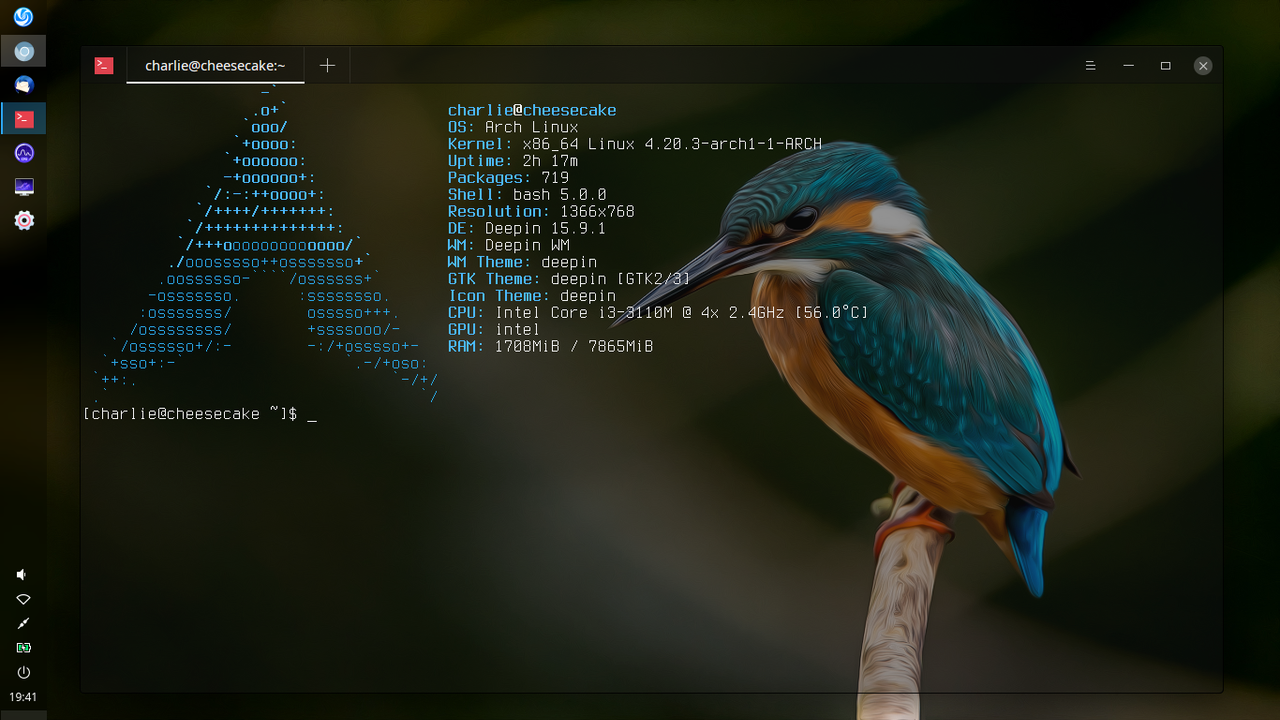Click the 'Resolution: 1366x768' line
Screen dimensions: 1280x720
541,212
